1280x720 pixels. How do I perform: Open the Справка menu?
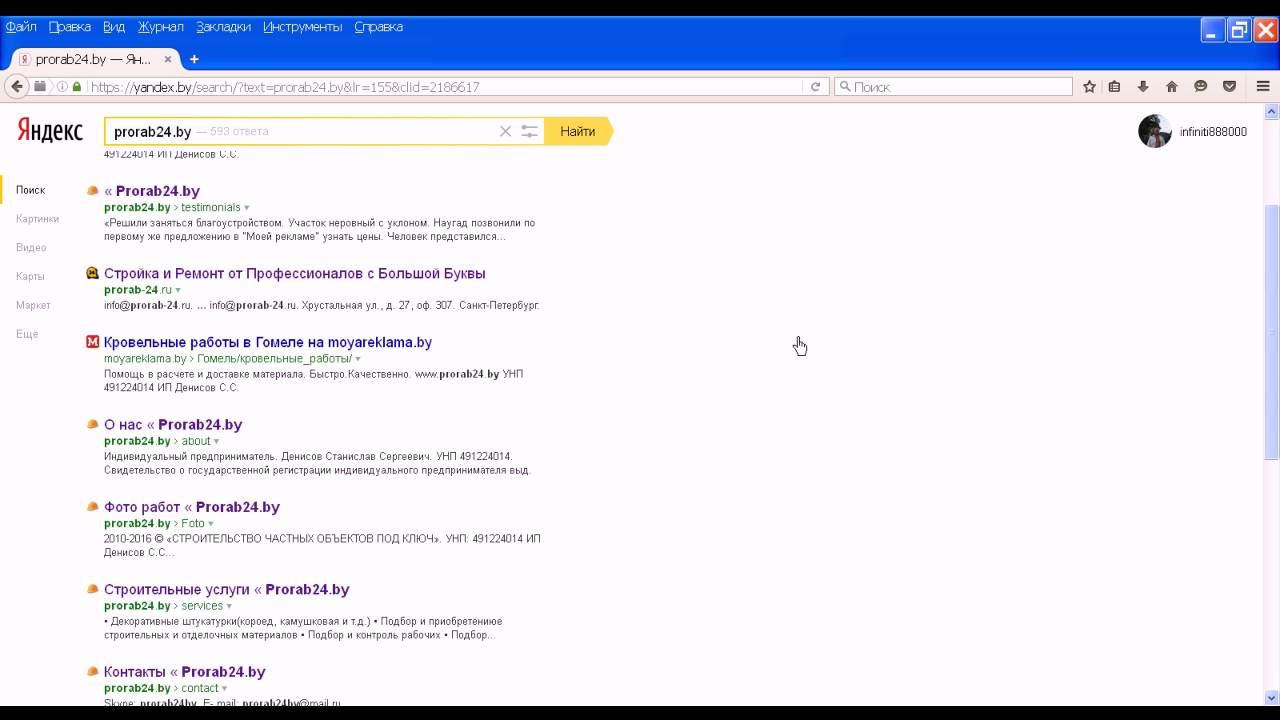[x=379, y=27]
